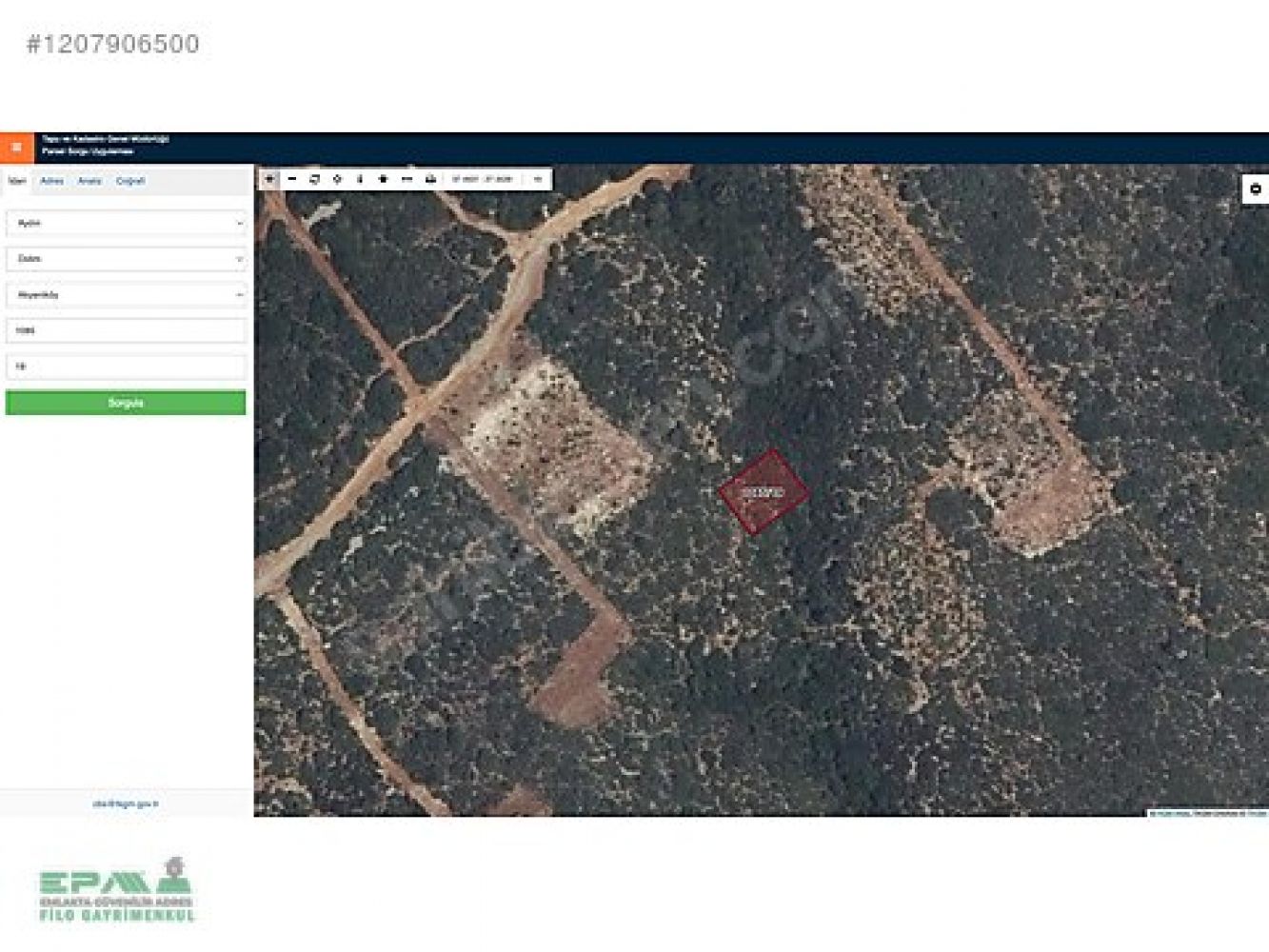Image resolution: width=1269 pixels, height=952 pixels.
Task: Select the measure distance tool icon
Action: (407, 179)
